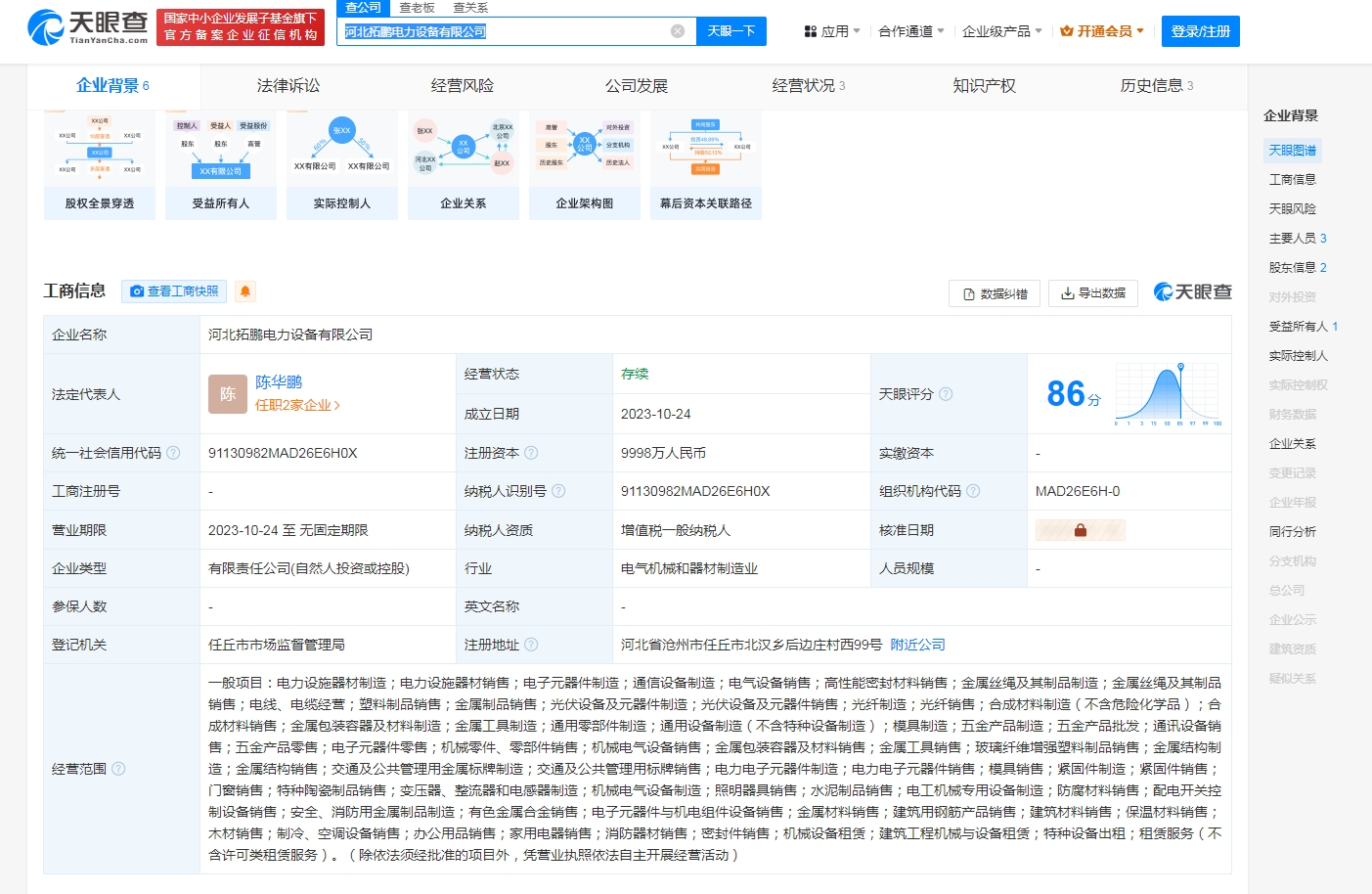This screenshot has height=894, width=1372.
Task: Switch to the 查老板 search tab
Action: (x=417, y=8)
